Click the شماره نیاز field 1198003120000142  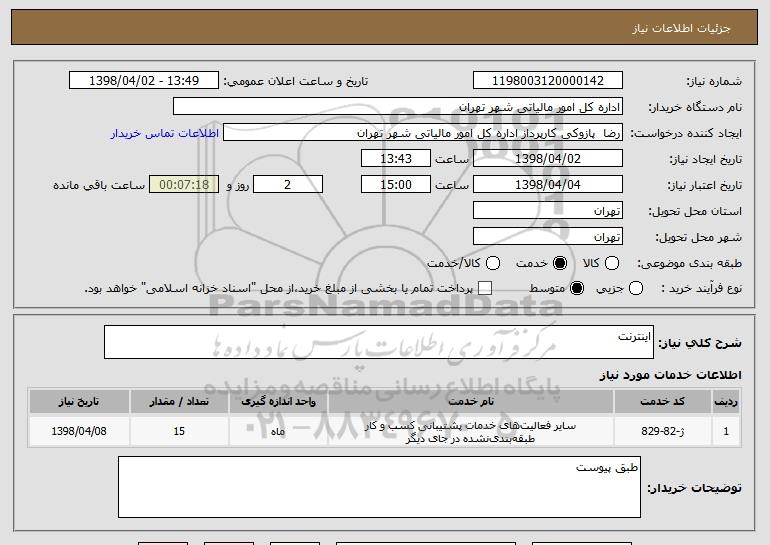[x=548, y=81]
